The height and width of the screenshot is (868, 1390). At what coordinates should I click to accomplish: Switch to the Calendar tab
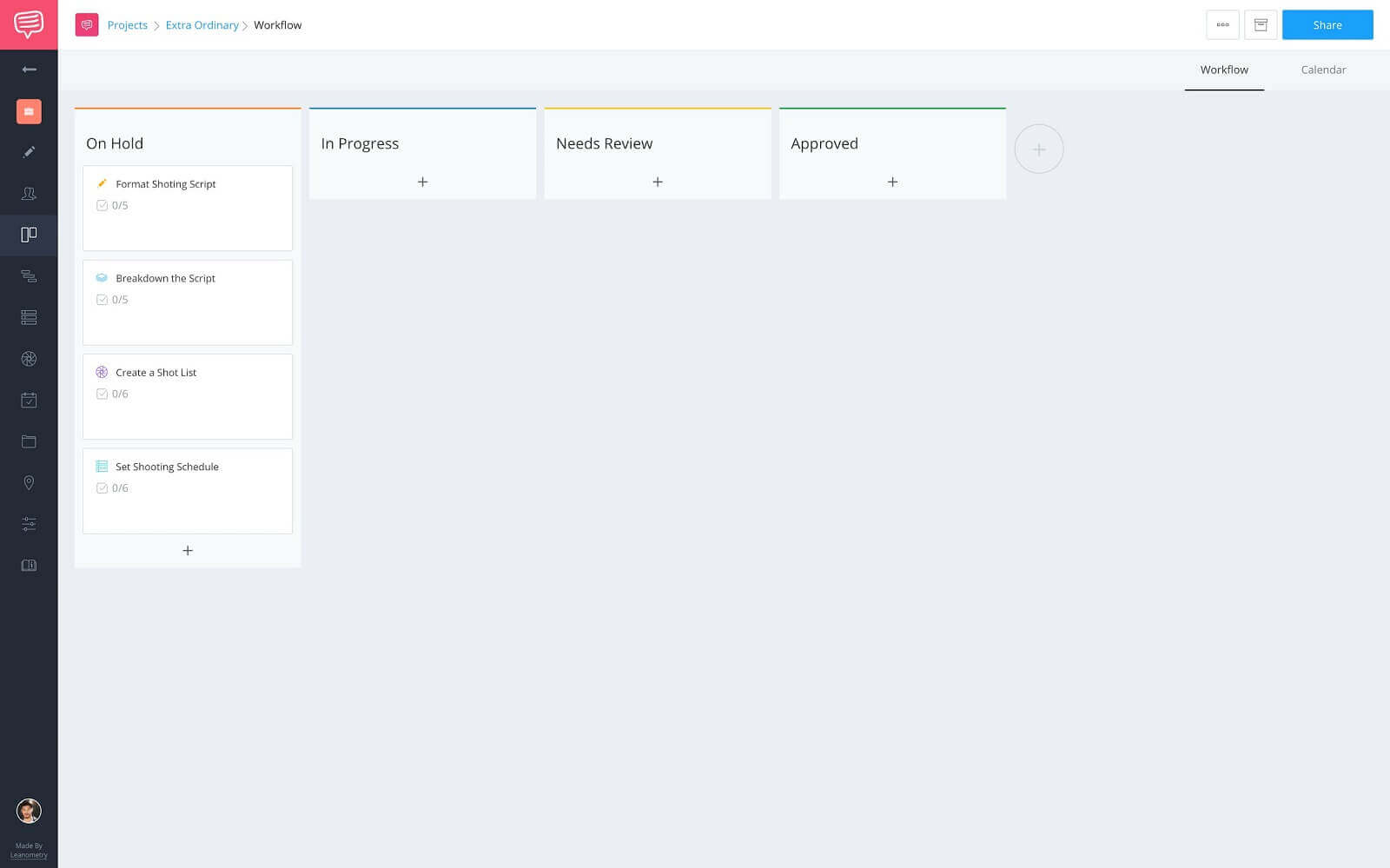1323,70
